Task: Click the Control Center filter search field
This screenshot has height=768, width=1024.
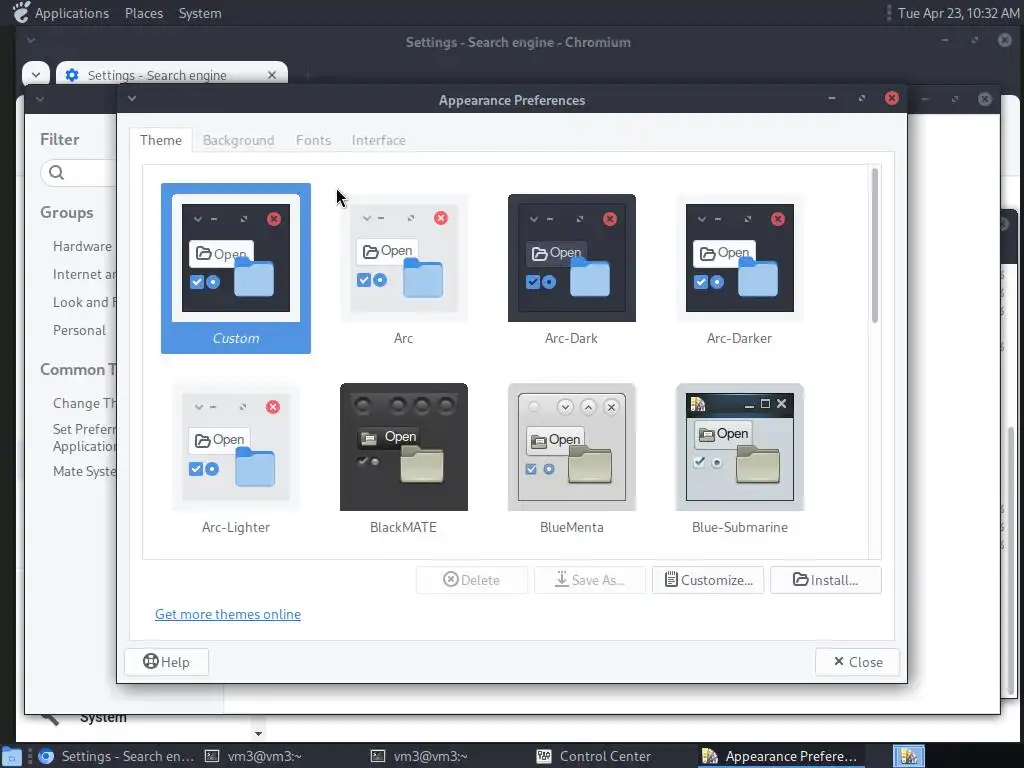Action: coord(78,172)
